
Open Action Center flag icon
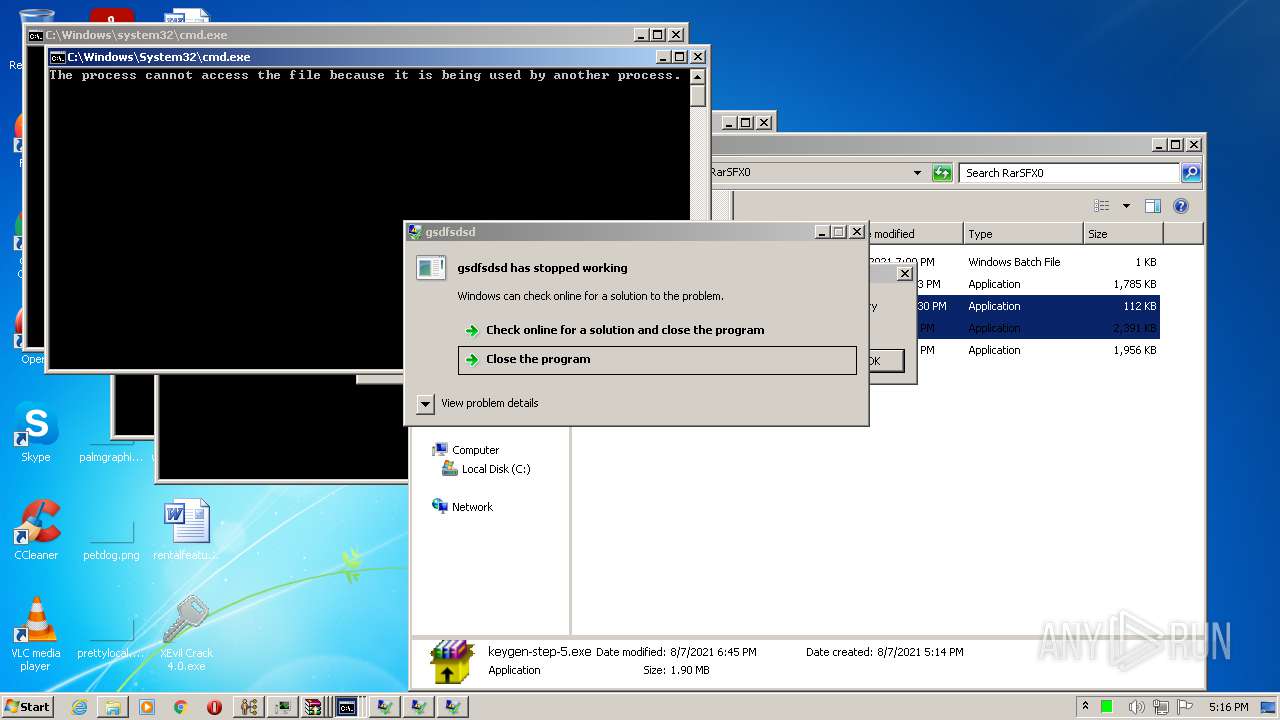1185,707
